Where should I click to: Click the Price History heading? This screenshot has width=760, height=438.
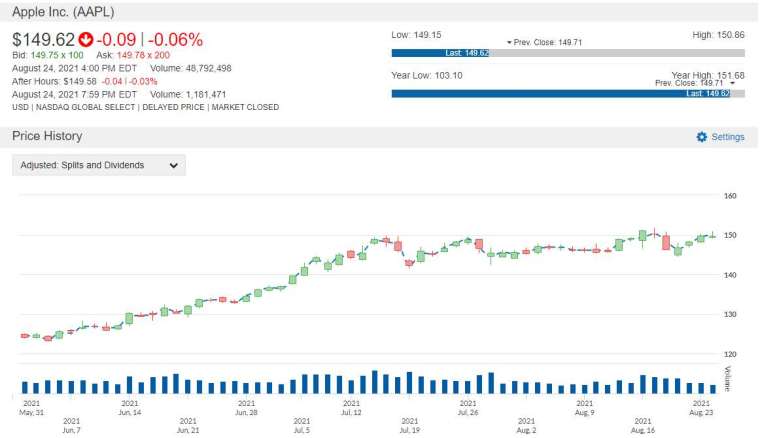(47, 136)
